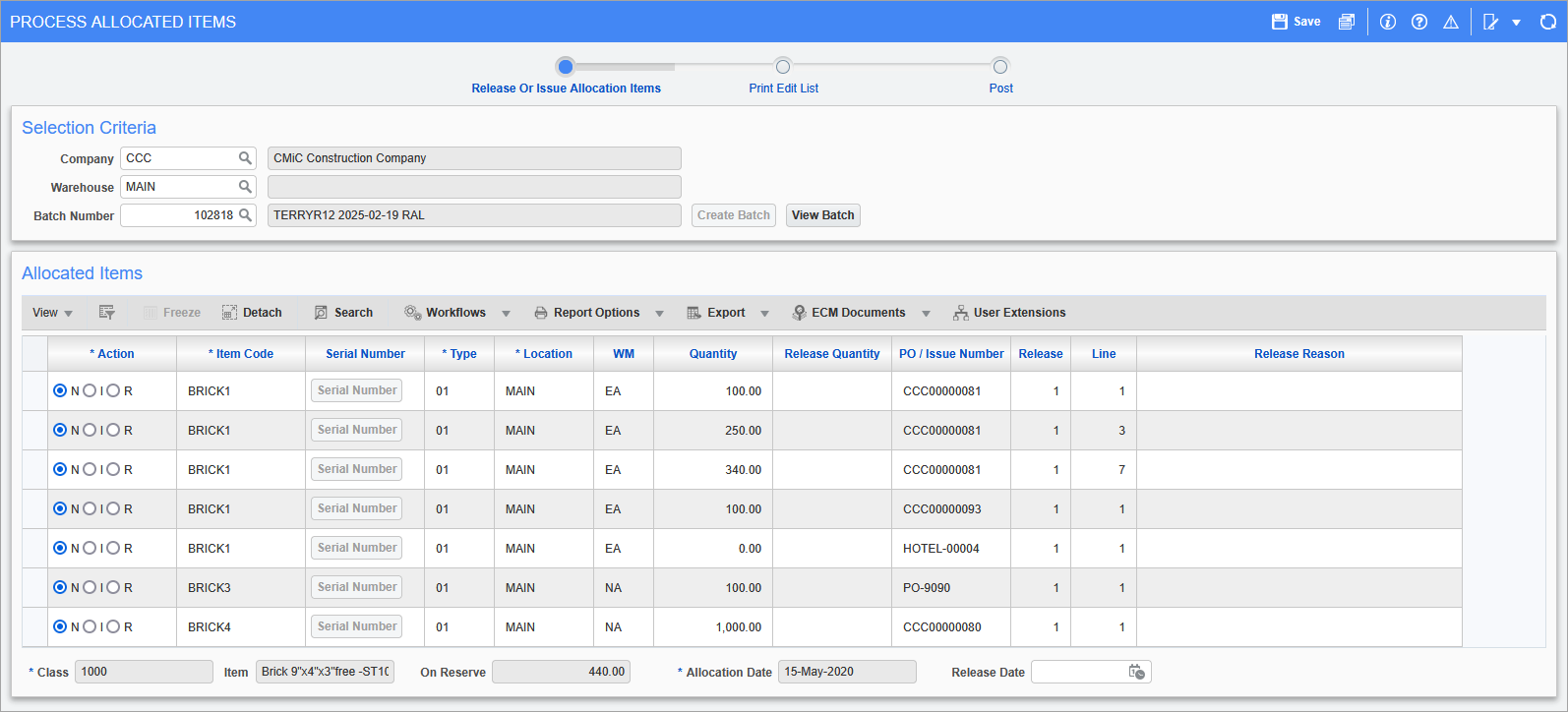Image resolution: width=1568 pixels, height=712 pixels.
Task: Select the row handle for BRICK3
Action: click(x=34, y=587)
